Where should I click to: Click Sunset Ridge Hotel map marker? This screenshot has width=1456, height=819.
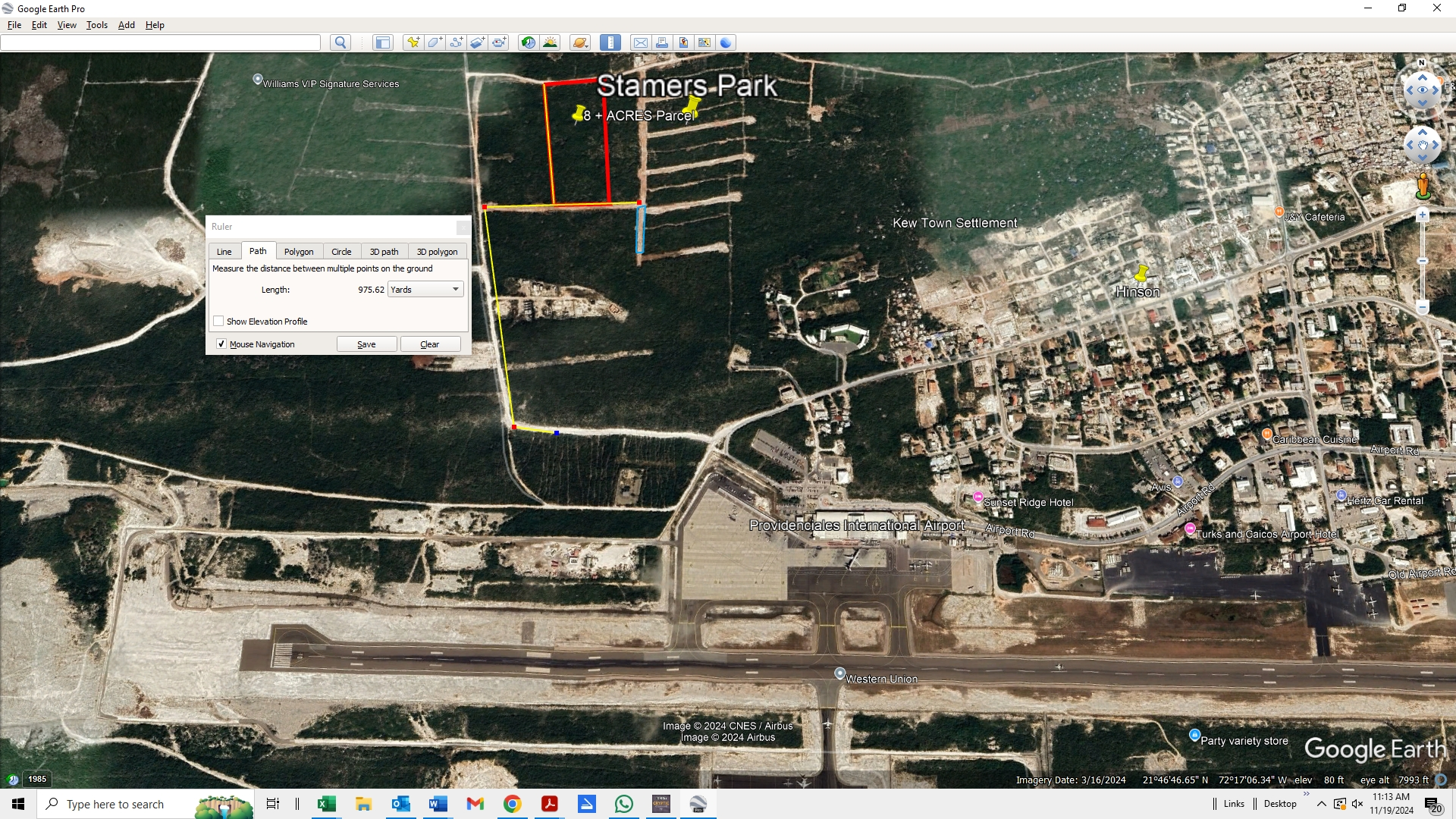pos(977,497)
